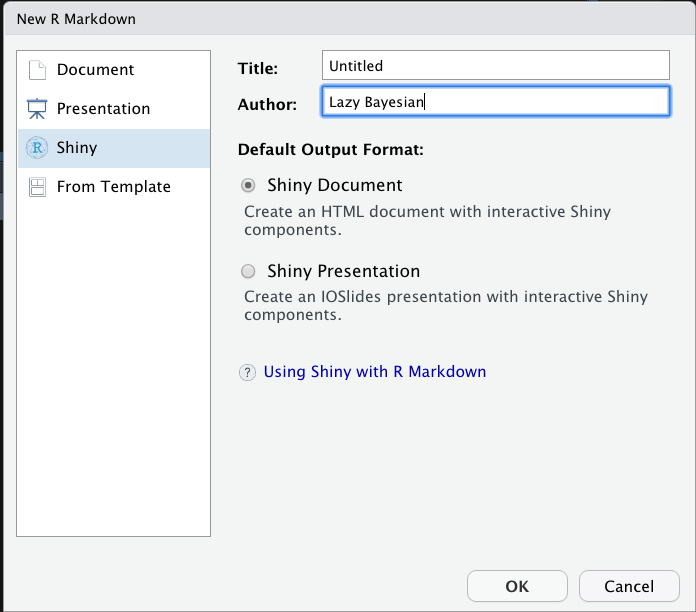Select the Document label in sidebar
696x612 pixels.
(95, 70)
